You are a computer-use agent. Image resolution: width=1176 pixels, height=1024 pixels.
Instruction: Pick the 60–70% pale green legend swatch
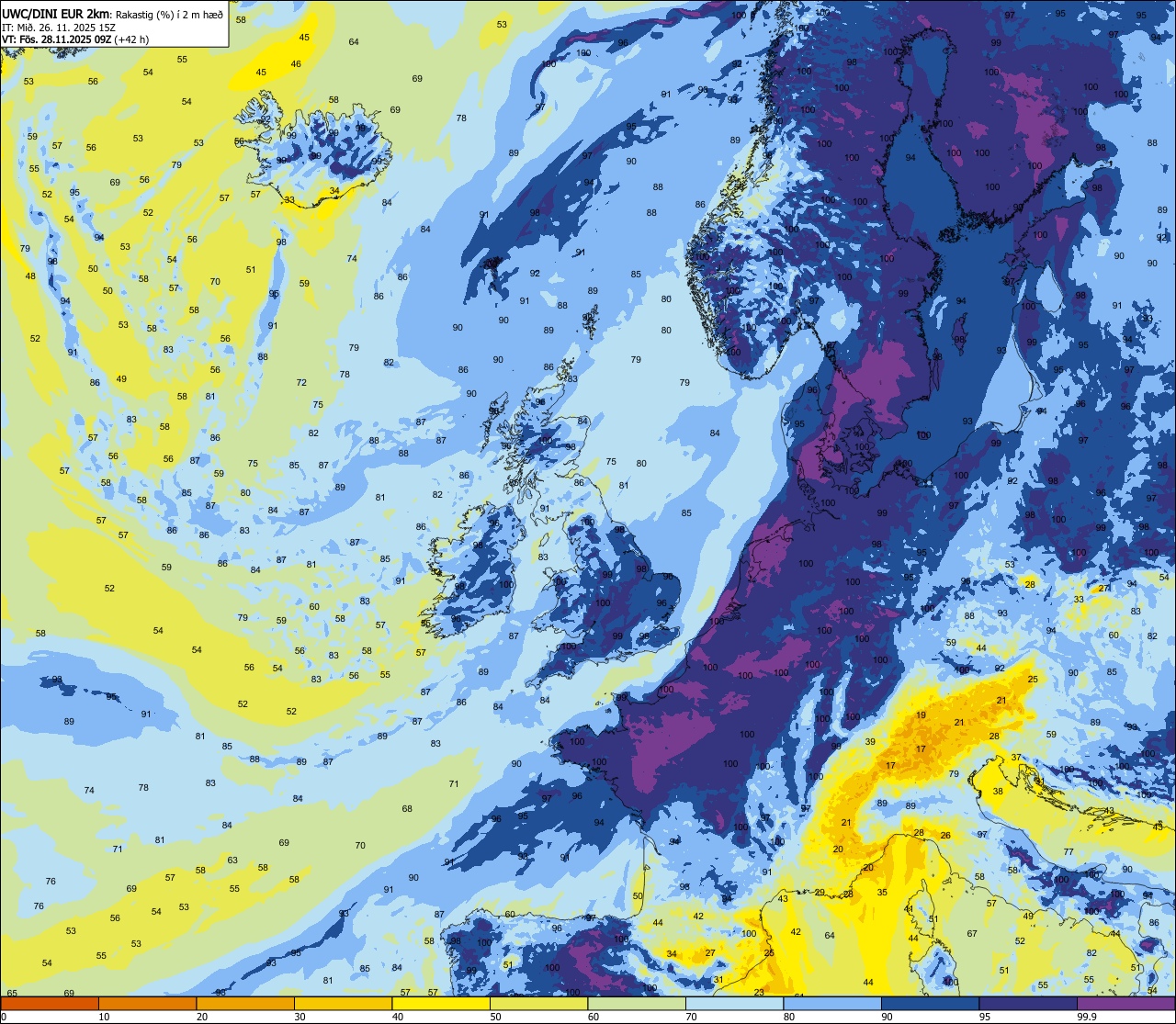pyautogui.click(x=637, y=1003)
